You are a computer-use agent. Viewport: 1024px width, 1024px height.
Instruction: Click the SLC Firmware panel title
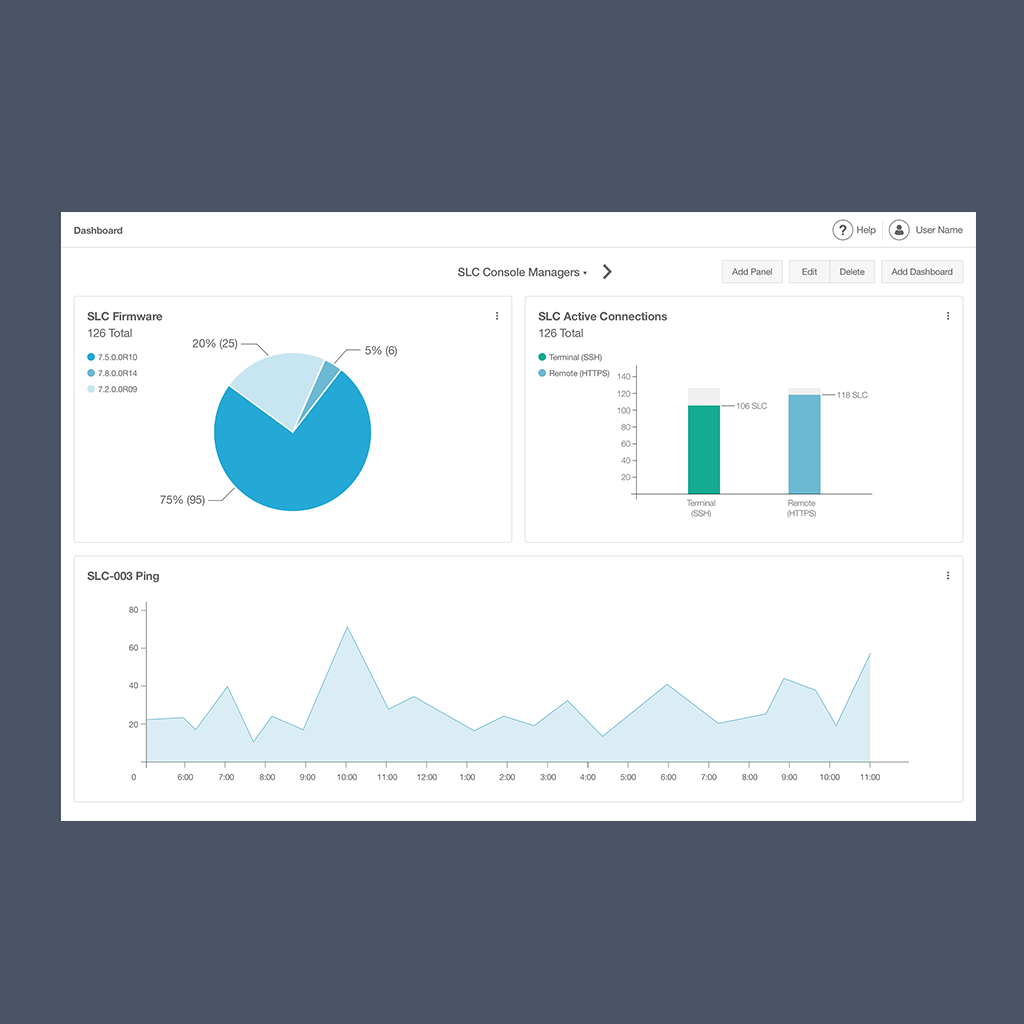[x=125, y=316]
